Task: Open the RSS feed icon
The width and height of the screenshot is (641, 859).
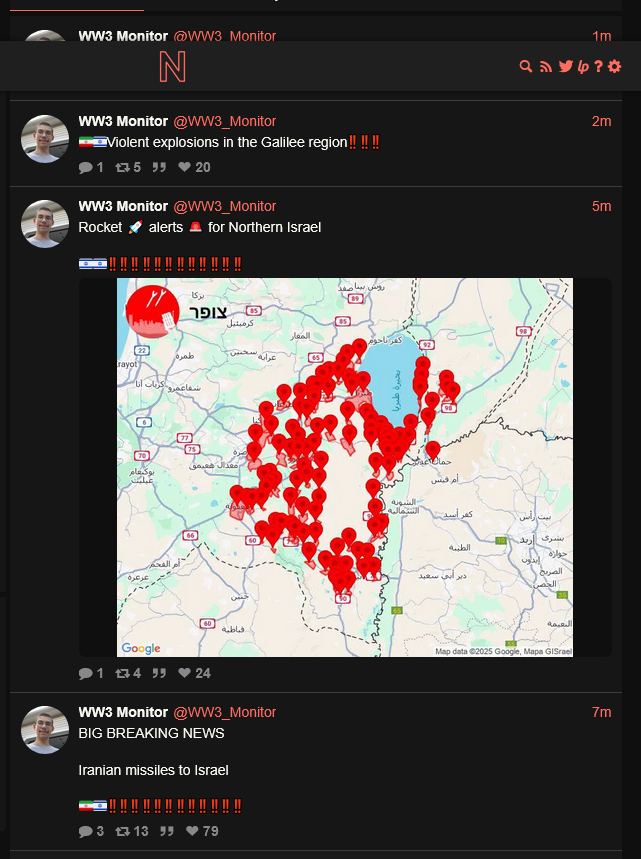Action: 546,66
